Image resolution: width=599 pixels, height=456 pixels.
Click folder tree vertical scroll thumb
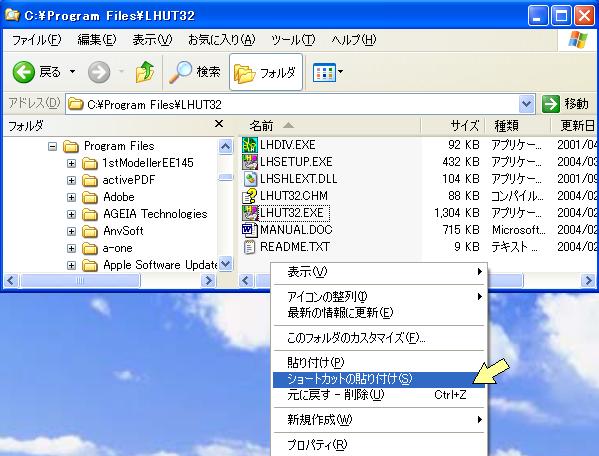point(225,177)
